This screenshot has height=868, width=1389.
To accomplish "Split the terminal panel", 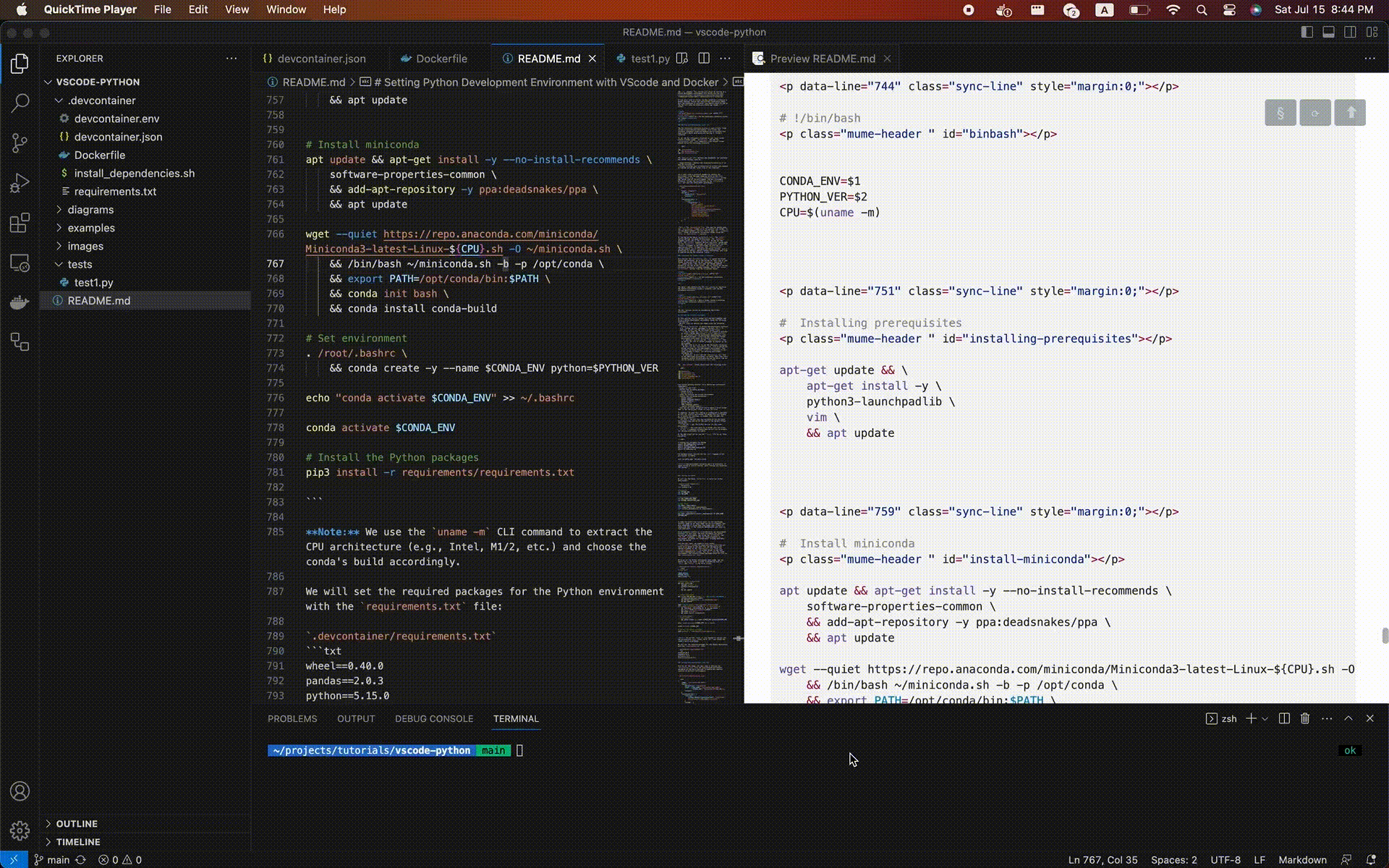I will [x=1284, y=718].
